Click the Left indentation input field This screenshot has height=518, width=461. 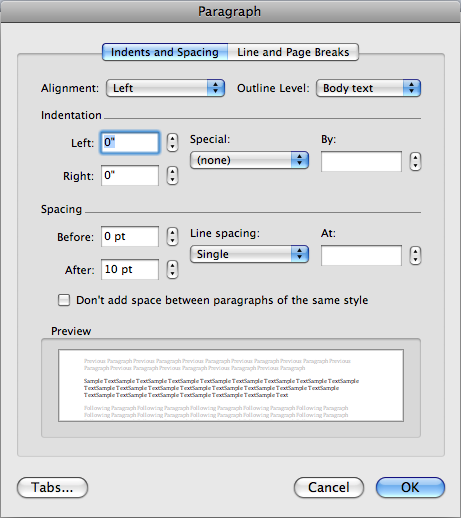[x=130, y=143]
